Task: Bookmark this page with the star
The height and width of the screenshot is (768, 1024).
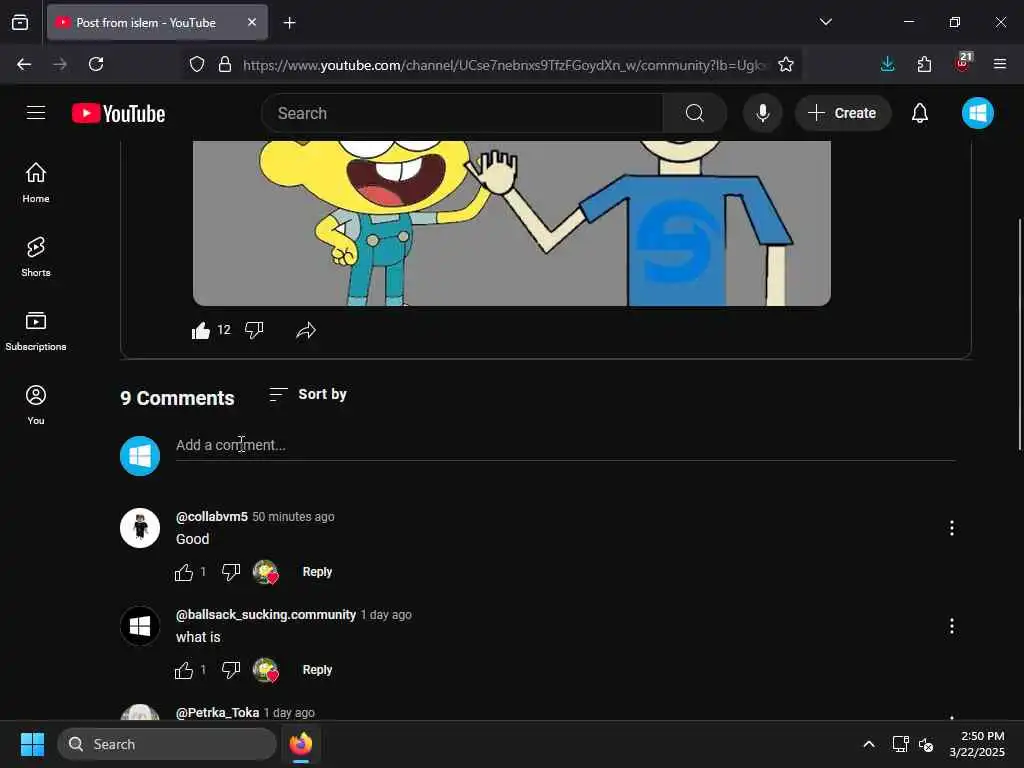Action: coord(786,65)
